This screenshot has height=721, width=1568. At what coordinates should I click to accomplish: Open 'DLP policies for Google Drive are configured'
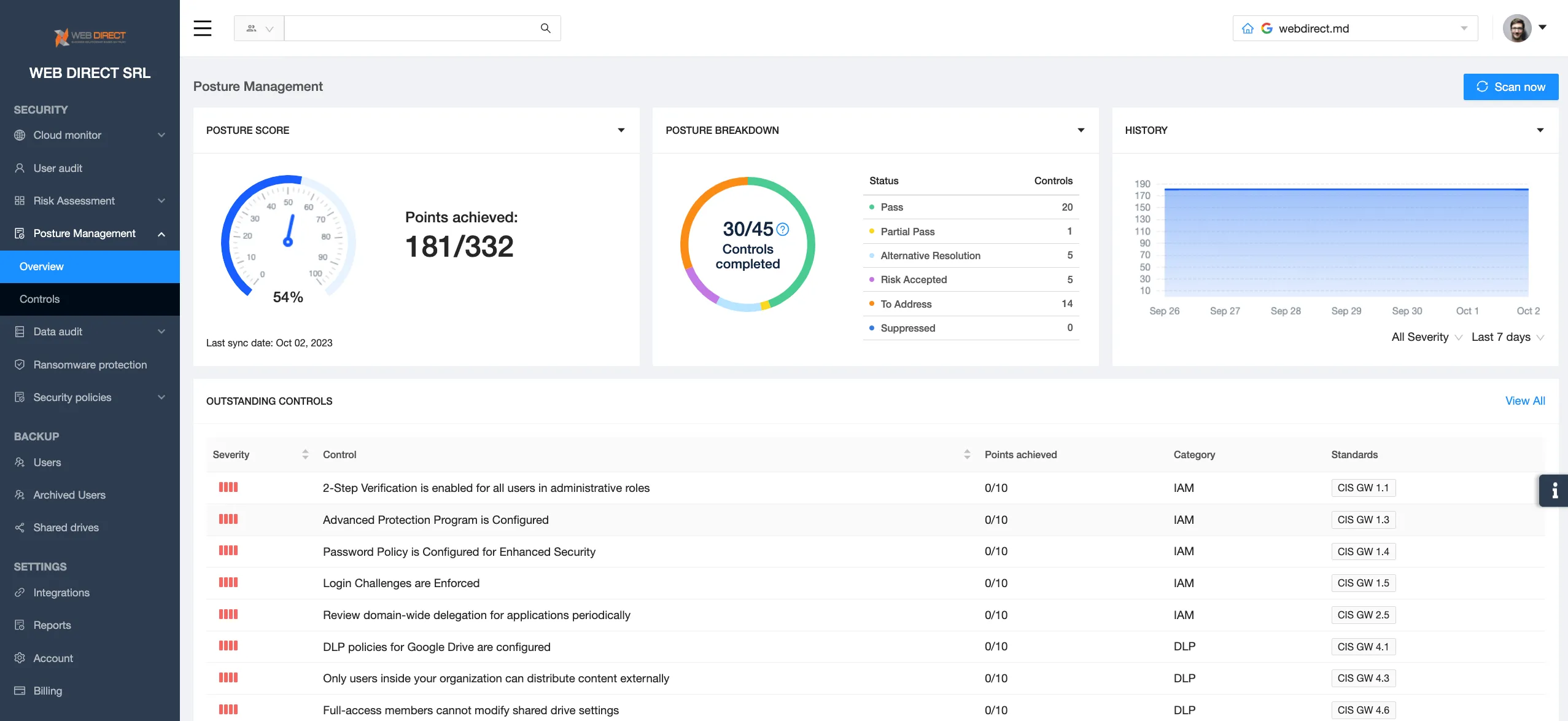(x=437, y=647)
